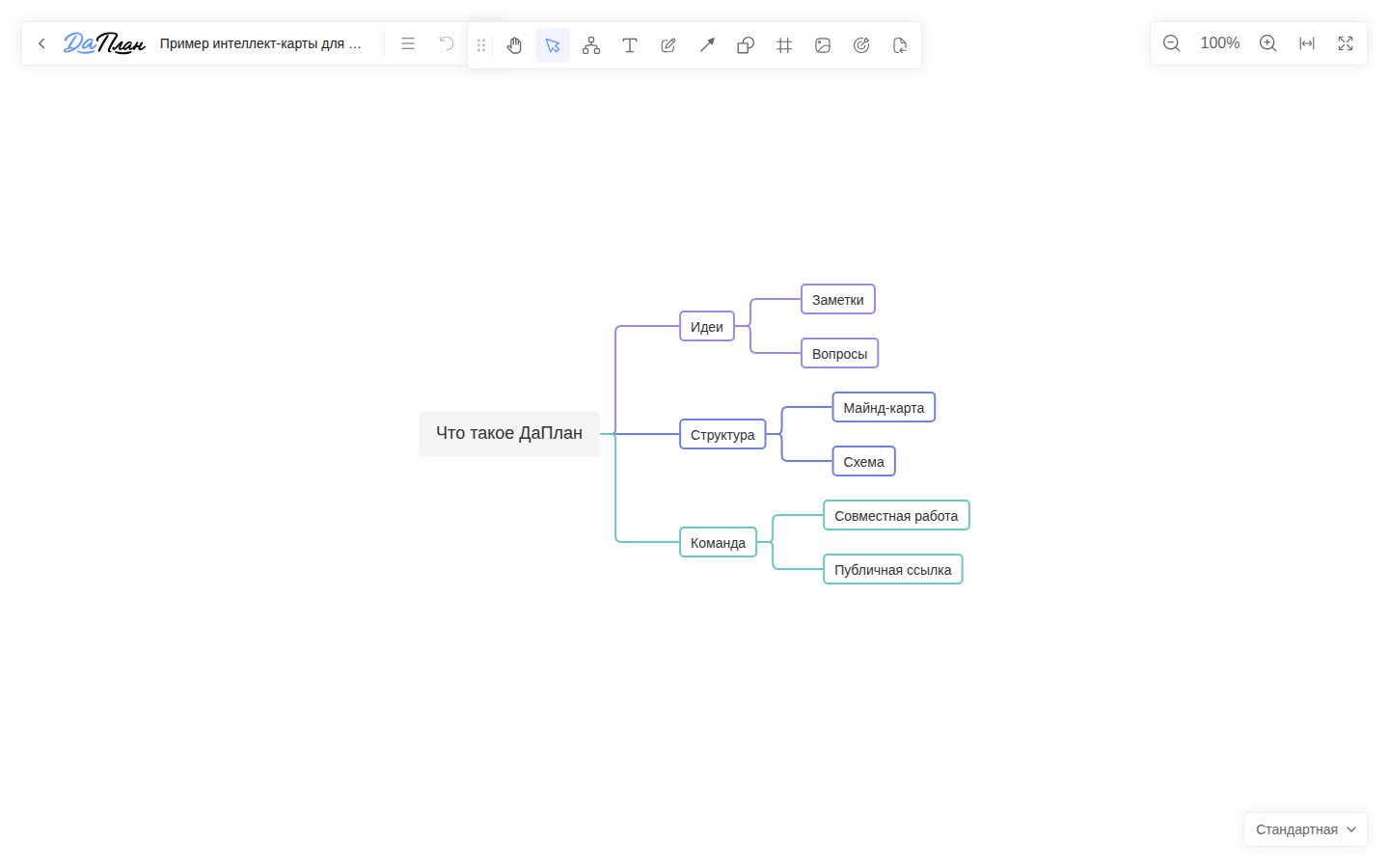
Task: Activate the pointer selection tool
Action: 553,45
